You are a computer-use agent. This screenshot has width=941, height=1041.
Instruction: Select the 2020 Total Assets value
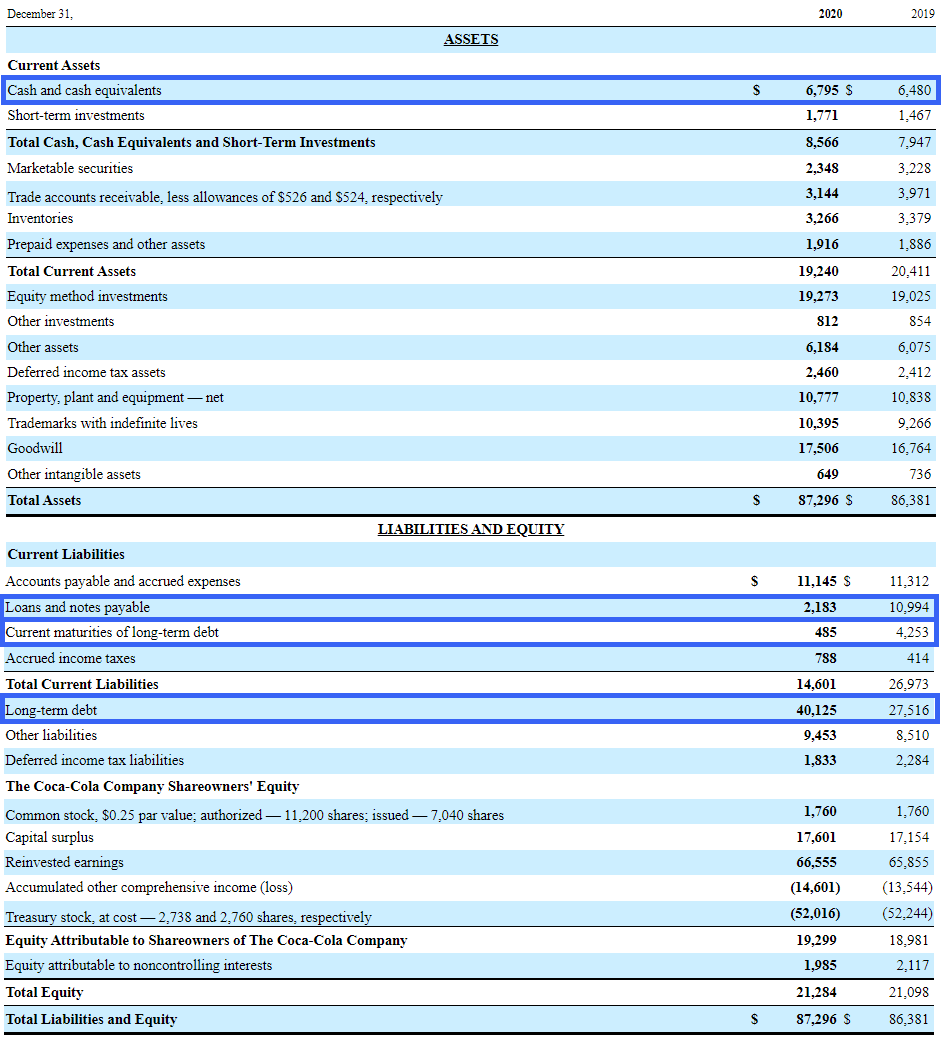click(x=817, y=500)
